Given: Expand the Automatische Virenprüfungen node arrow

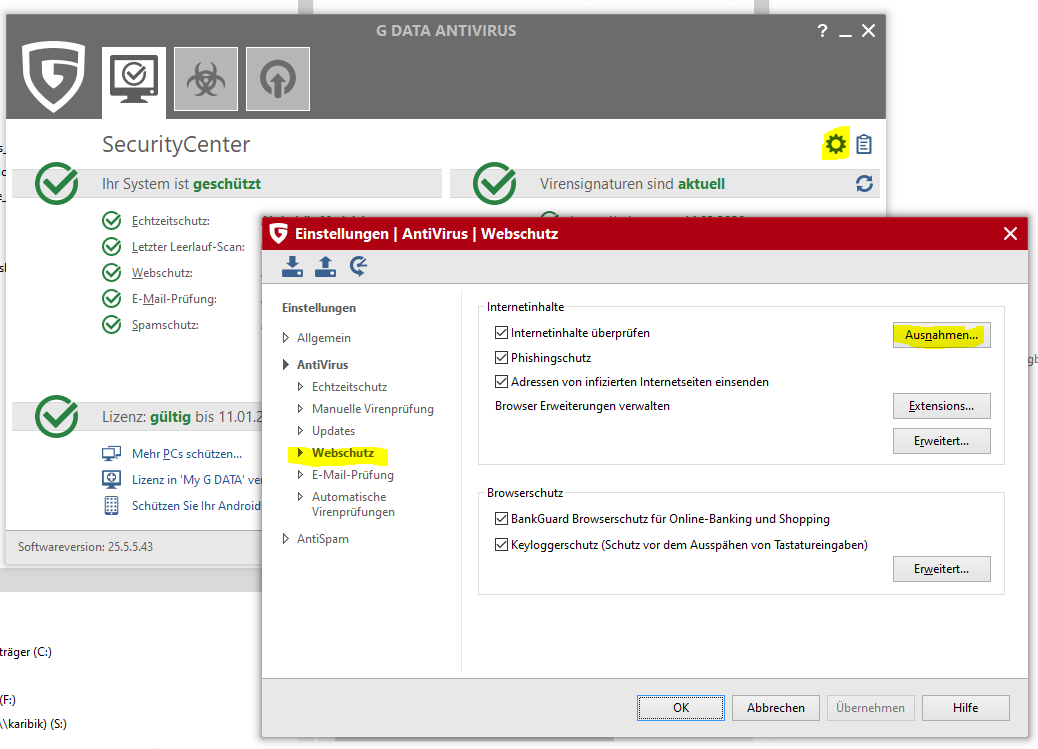Looking at the screenshot, I should tap(300, 496).
